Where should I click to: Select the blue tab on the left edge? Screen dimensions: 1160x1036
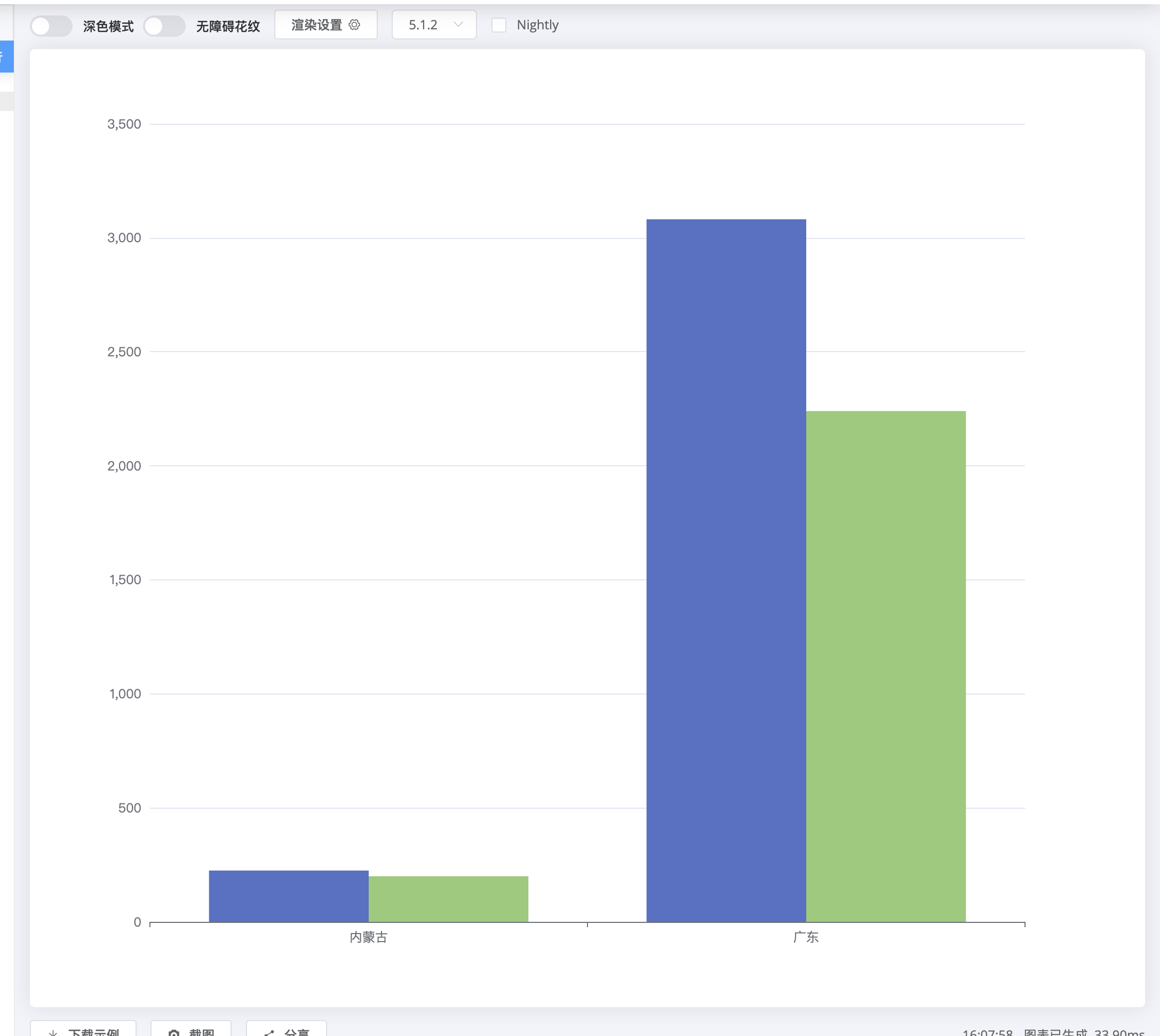(x=6, y=57)
